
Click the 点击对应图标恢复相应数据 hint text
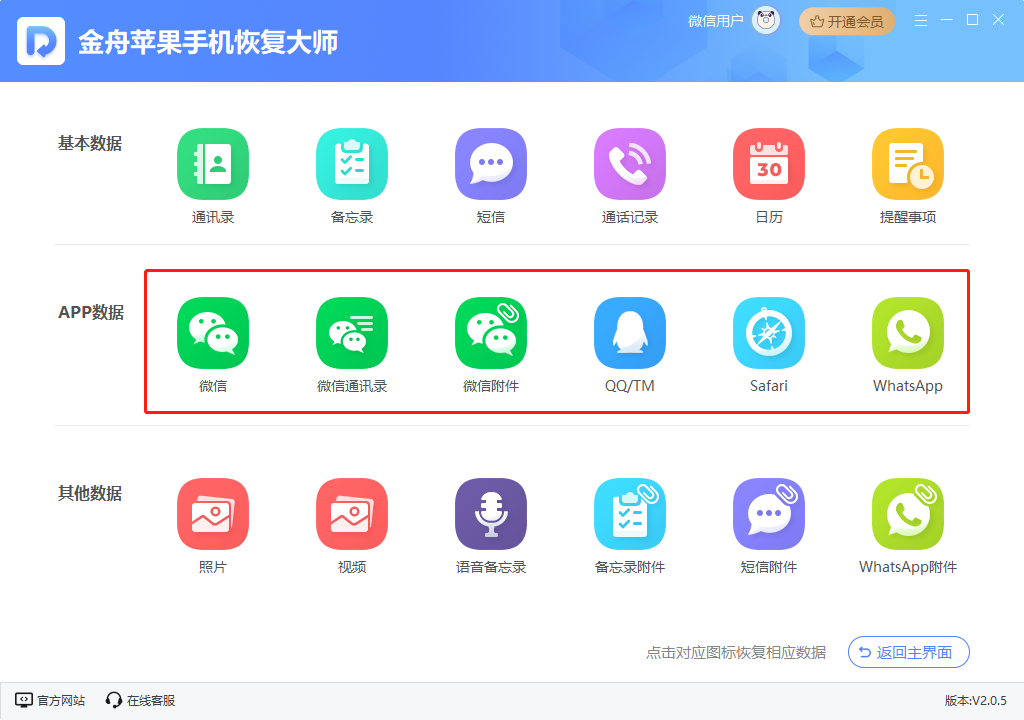tap(736, 653)
